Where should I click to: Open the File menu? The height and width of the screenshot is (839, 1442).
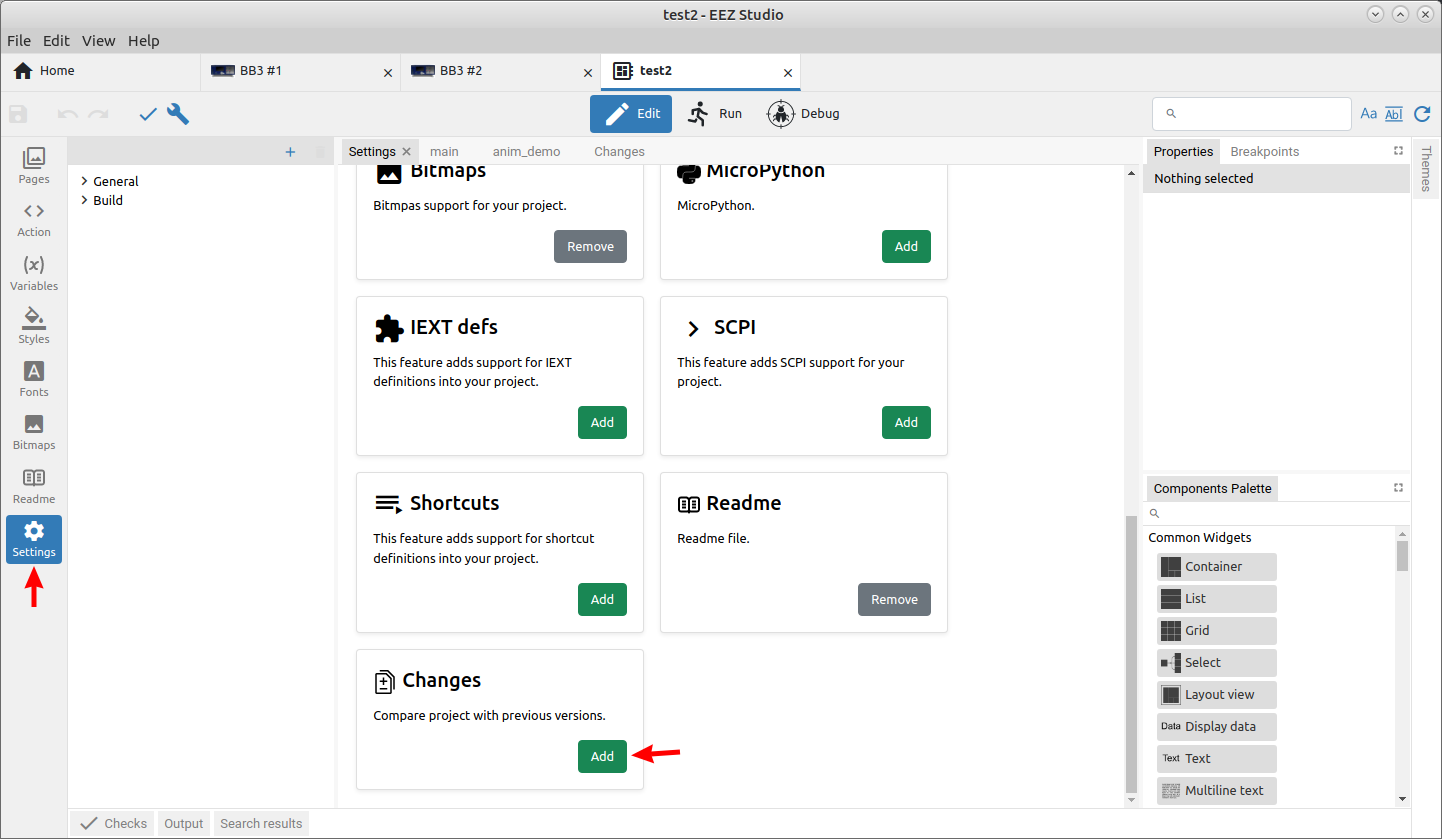click(x=19, y=41)
